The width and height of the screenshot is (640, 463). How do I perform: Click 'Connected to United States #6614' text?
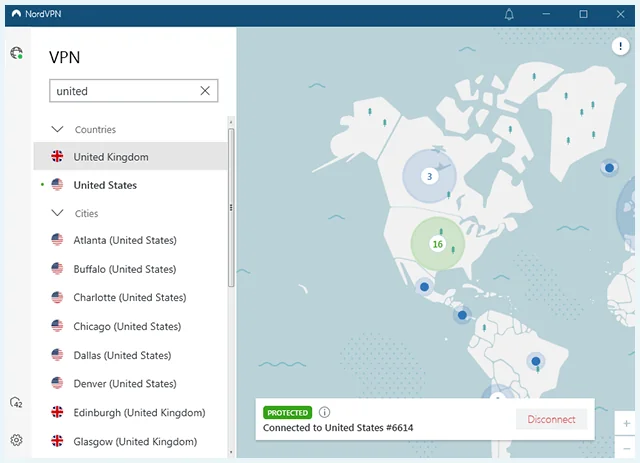click(338, 428)
